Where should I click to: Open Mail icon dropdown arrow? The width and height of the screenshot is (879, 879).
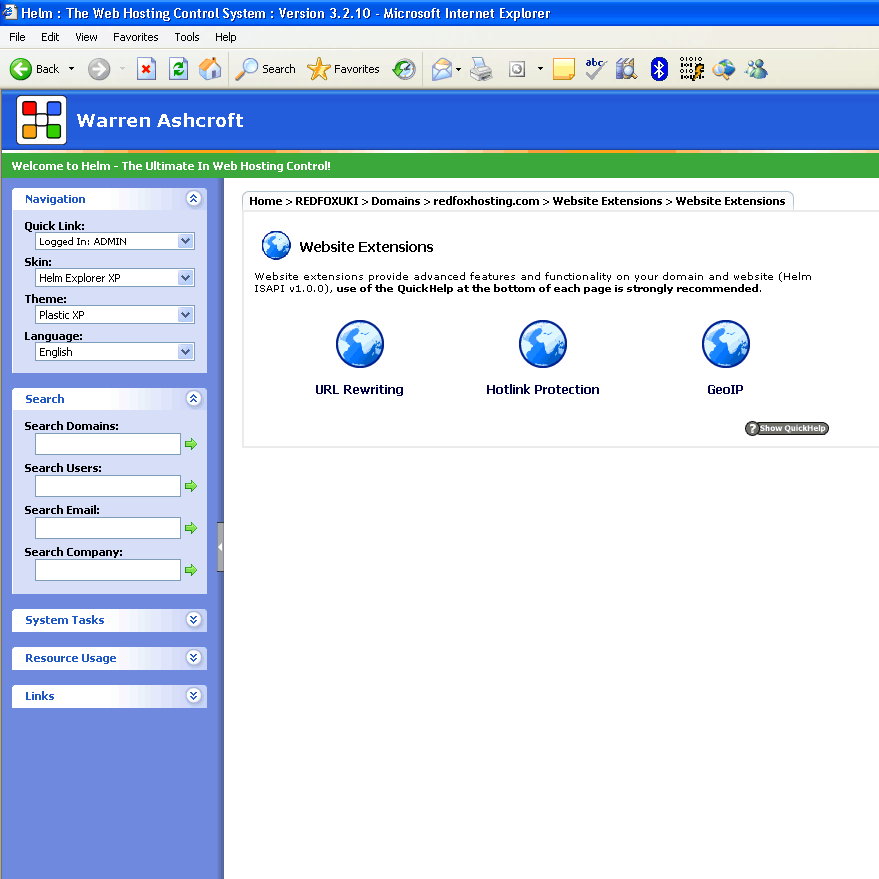point(459,70)
